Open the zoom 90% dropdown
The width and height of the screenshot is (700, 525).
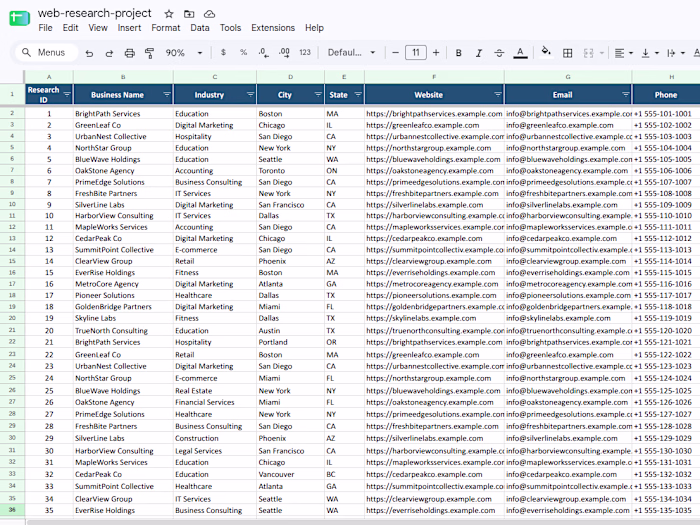[184, 53]
